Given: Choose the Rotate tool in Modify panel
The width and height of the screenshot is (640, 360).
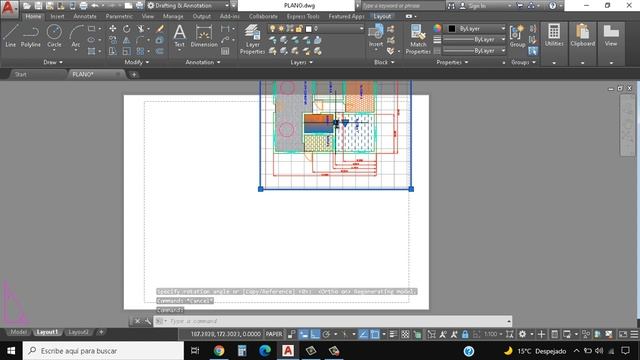Looking at the screenshot, I should pyautogui.click(x=127, y=29).
